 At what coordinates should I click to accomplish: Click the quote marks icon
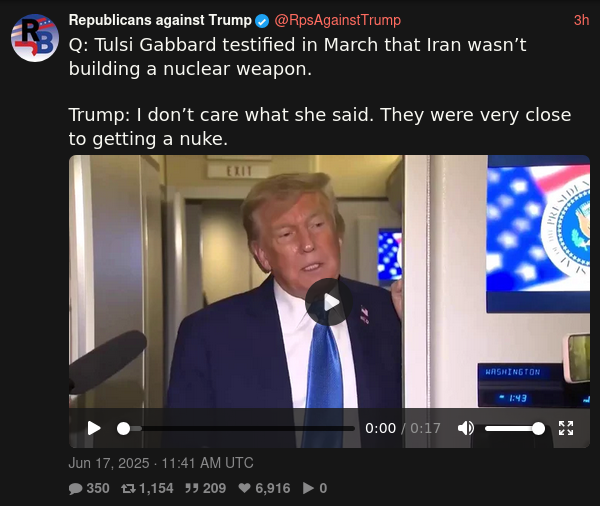point(191,488)
